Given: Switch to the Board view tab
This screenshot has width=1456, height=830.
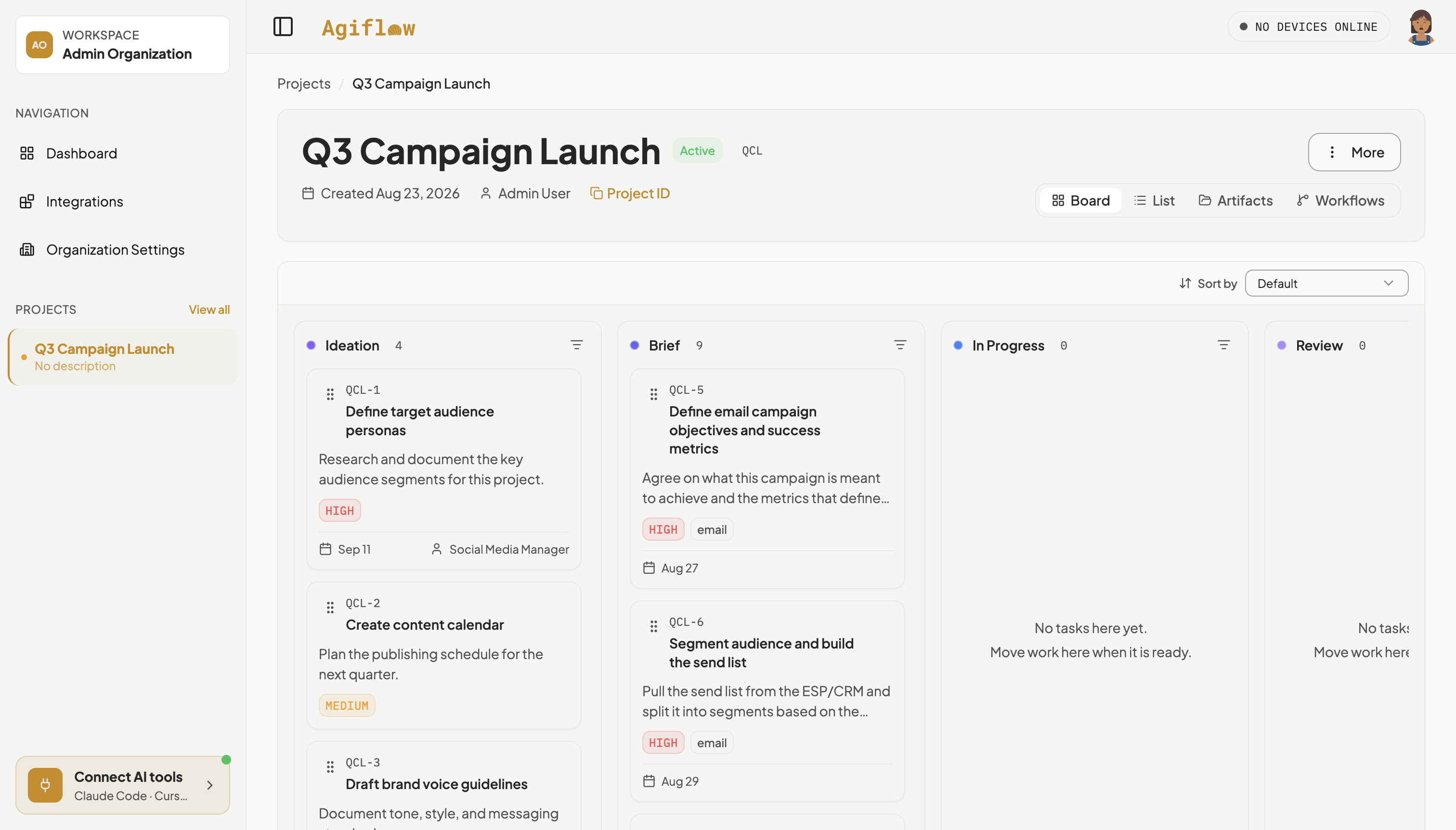Looking at the screenshot, I should 1080,201.
